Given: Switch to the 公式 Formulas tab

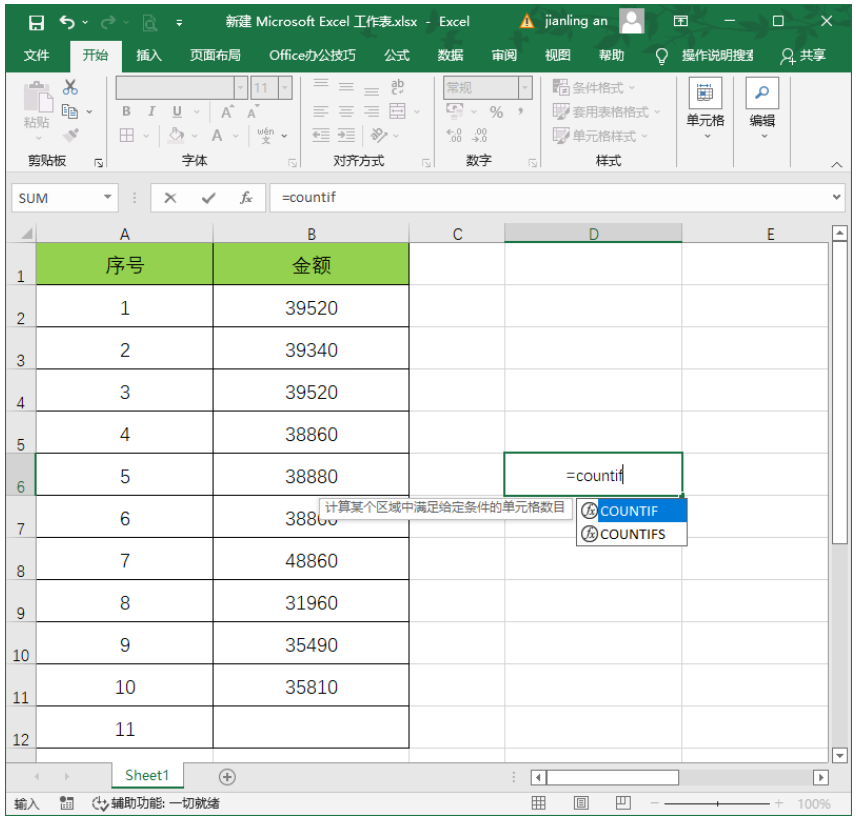Looking at the screenshot, I should (396, 55).
